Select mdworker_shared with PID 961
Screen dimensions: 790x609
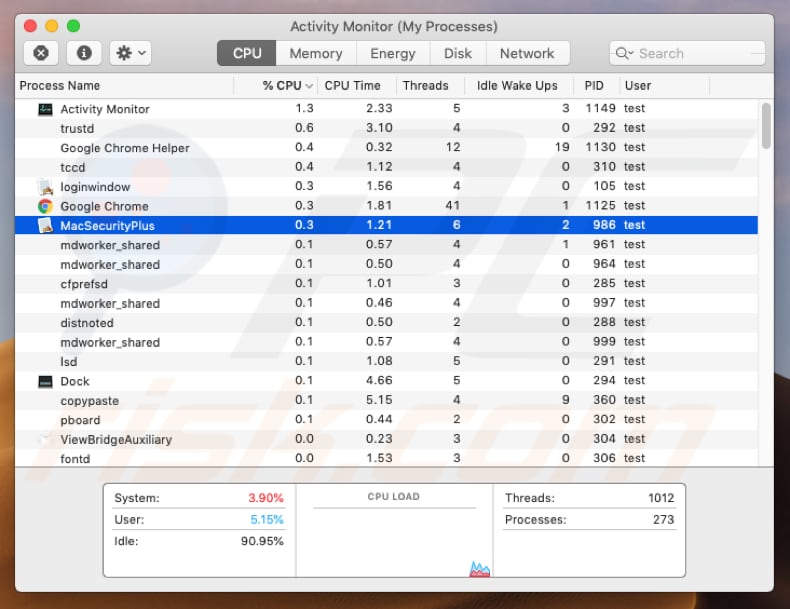(386, 245)
